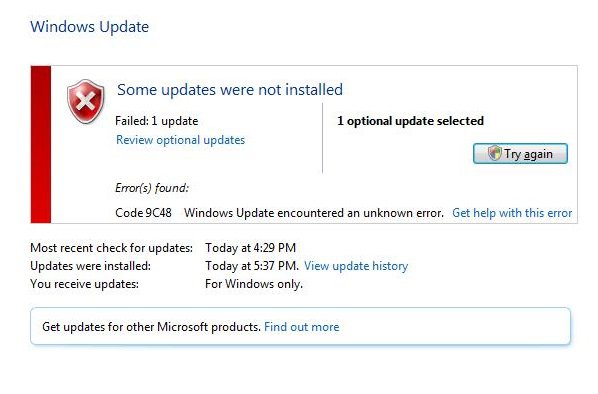598x394 pixels.
Task: Click the UAC shield on Try again
Action: point(494,153)
